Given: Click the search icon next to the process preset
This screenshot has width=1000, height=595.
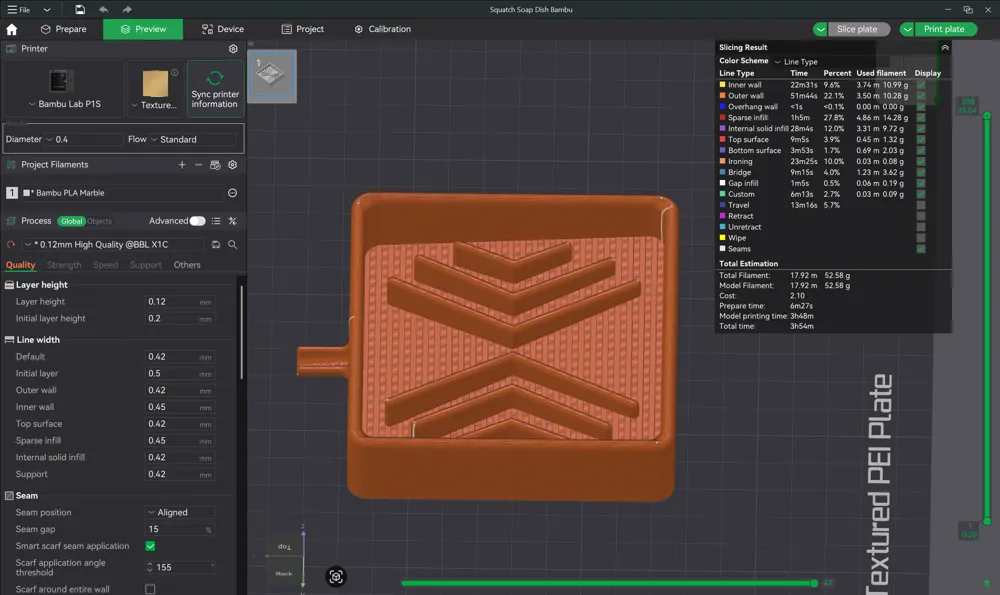Looking at the screenshot, I should pyautogui.click(x=233, y=244).
